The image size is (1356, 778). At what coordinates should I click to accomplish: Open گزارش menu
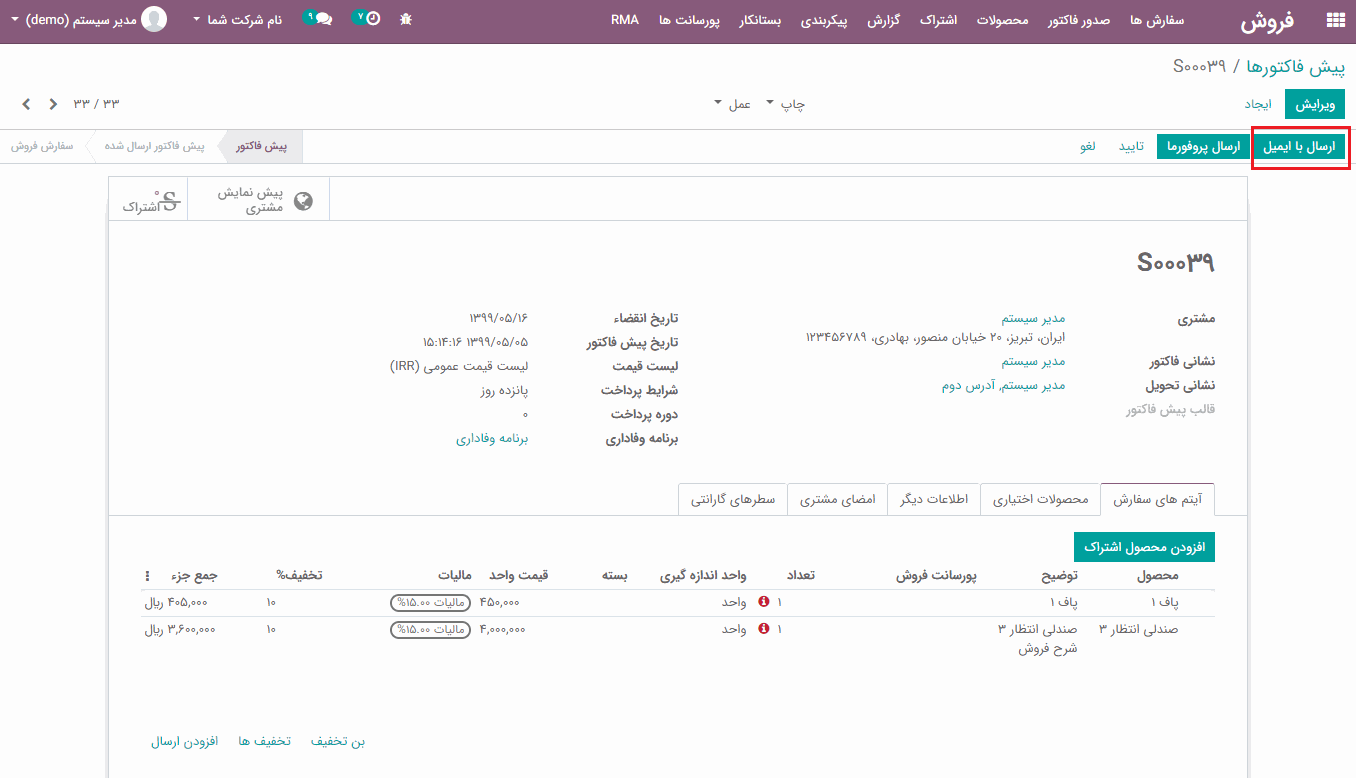(x=884, y=20)
